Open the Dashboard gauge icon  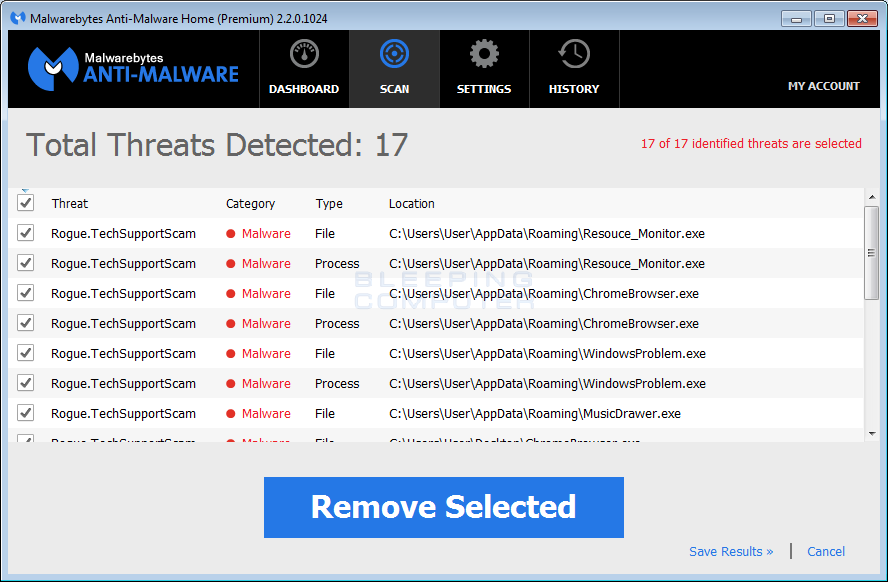[304, 54]
